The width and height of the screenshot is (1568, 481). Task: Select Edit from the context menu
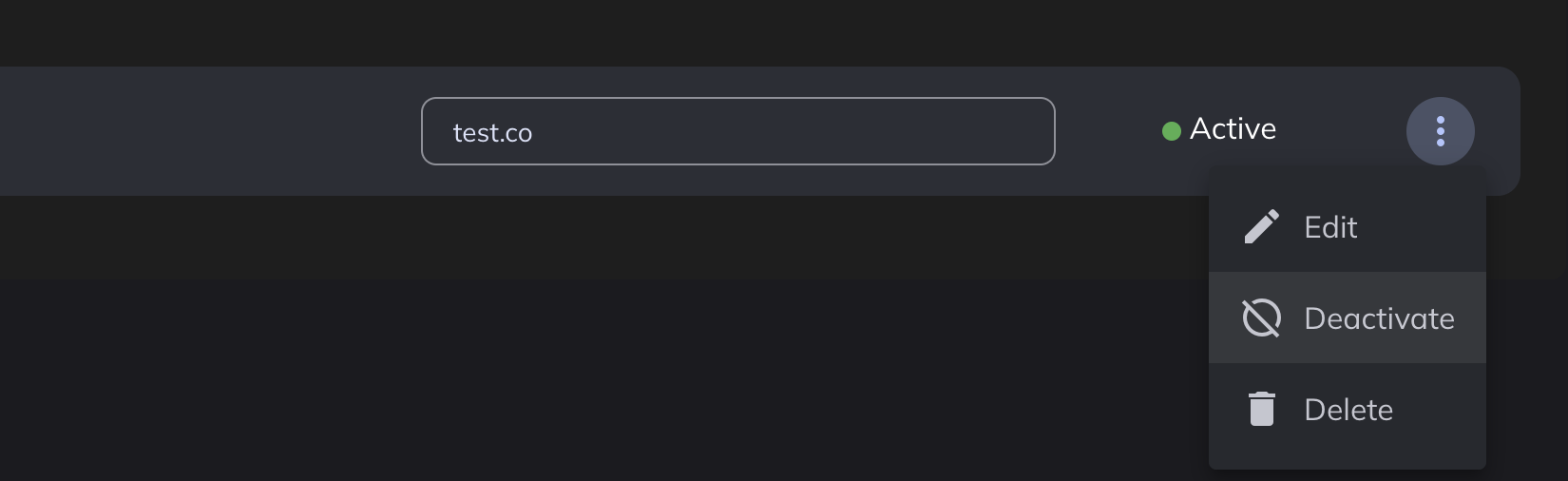tap(1348, 227)
